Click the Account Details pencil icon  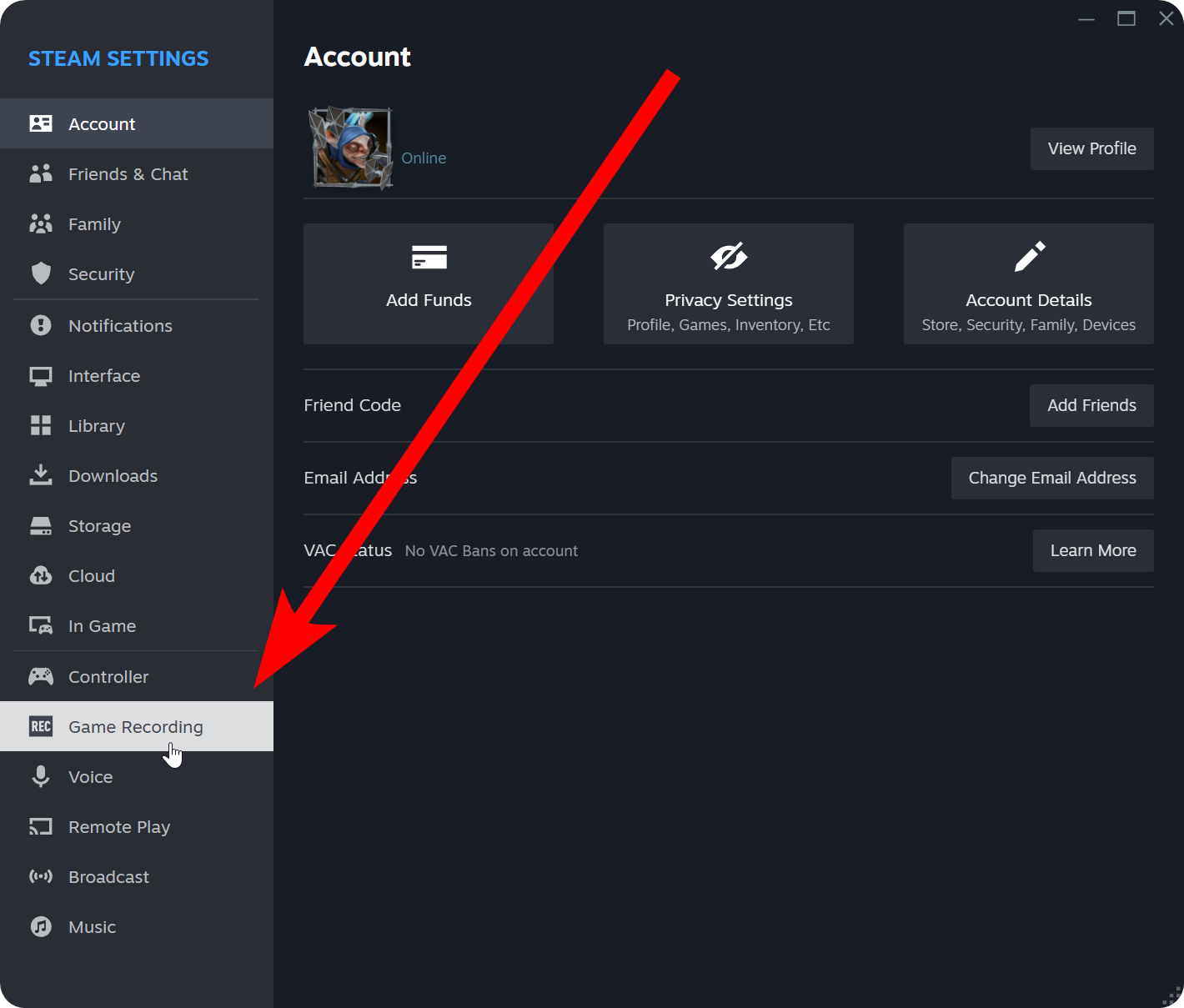(x=1028, y=257)
